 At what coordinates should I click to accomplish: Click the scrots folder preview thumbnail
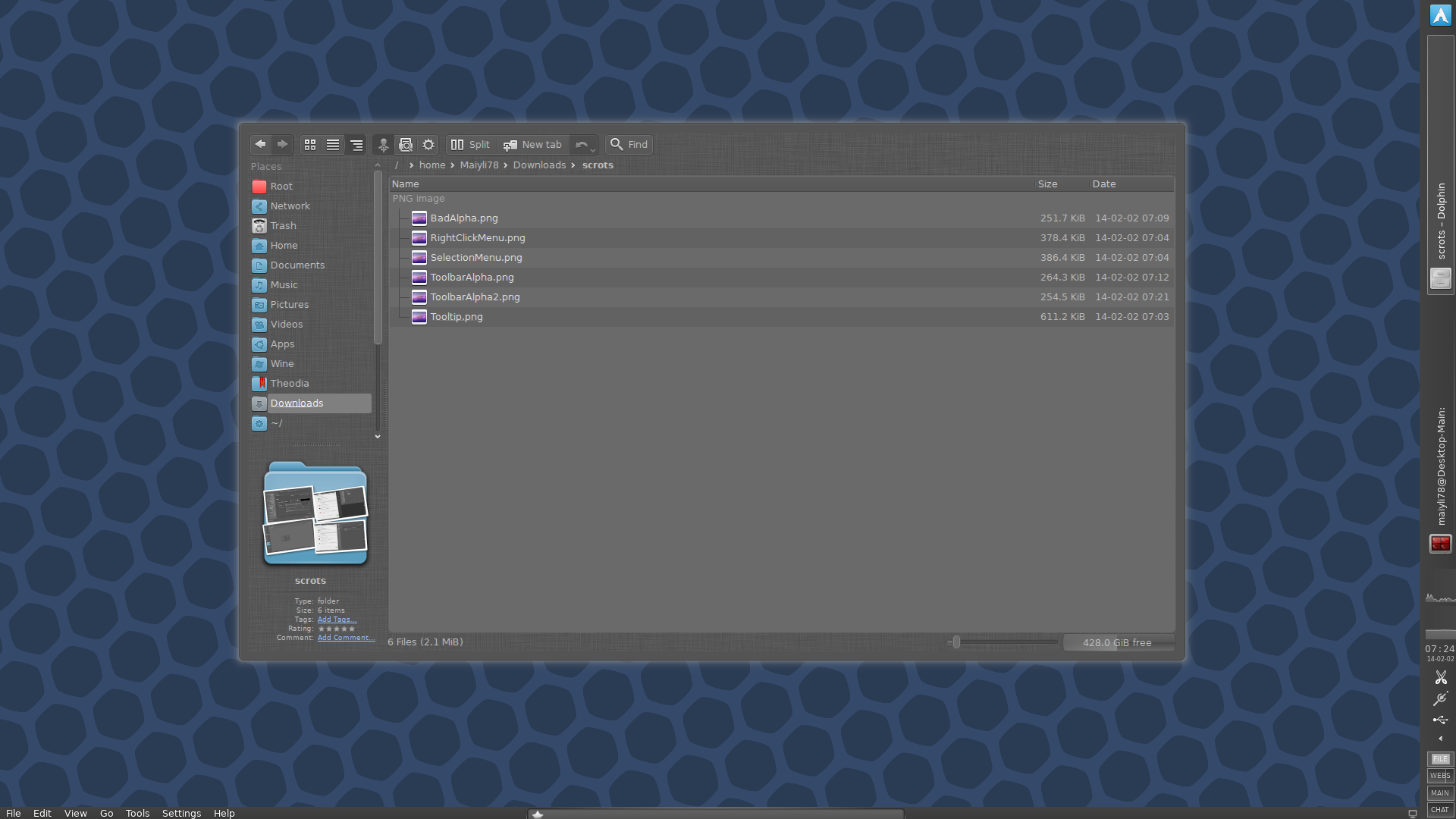coord(315,513)
